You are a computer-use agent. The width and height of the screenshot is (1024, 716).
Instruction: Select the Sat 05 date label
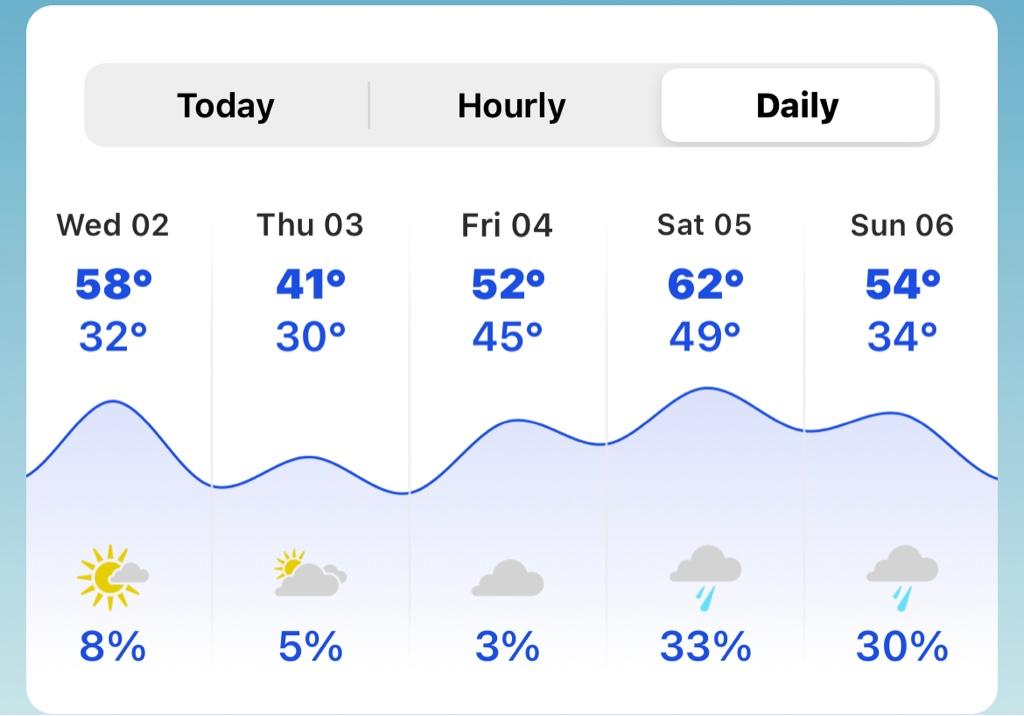705,225
